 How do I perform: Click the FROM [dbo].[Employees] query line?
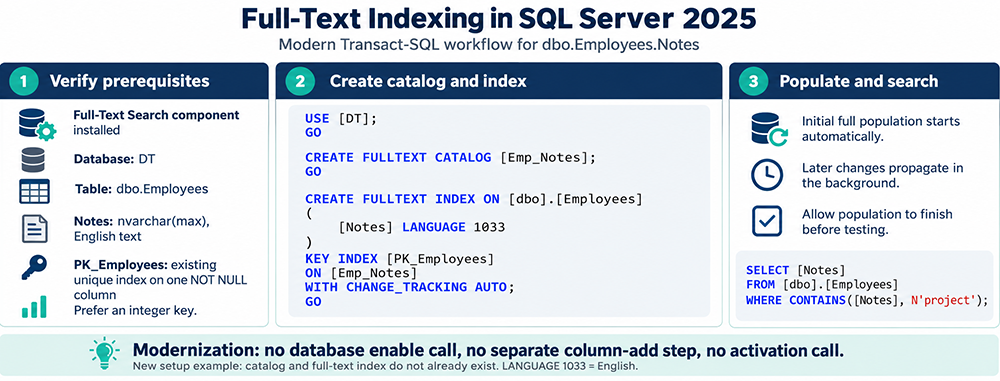coord(822,285)
